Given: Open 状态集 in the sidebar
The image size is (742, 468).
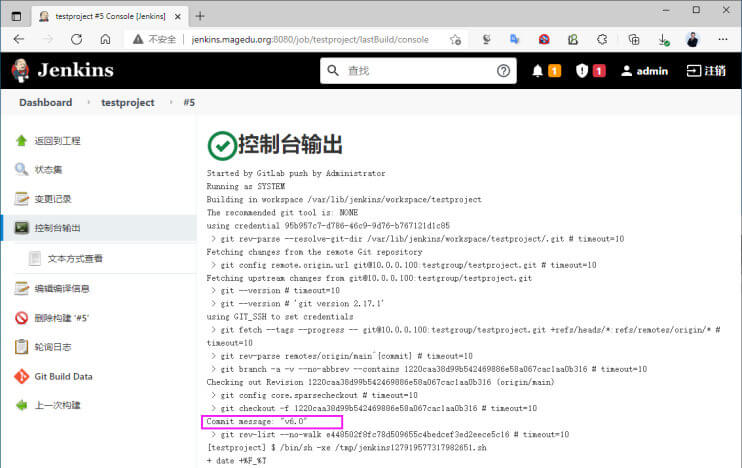Looking at the screenshot, I should (48, 169).
